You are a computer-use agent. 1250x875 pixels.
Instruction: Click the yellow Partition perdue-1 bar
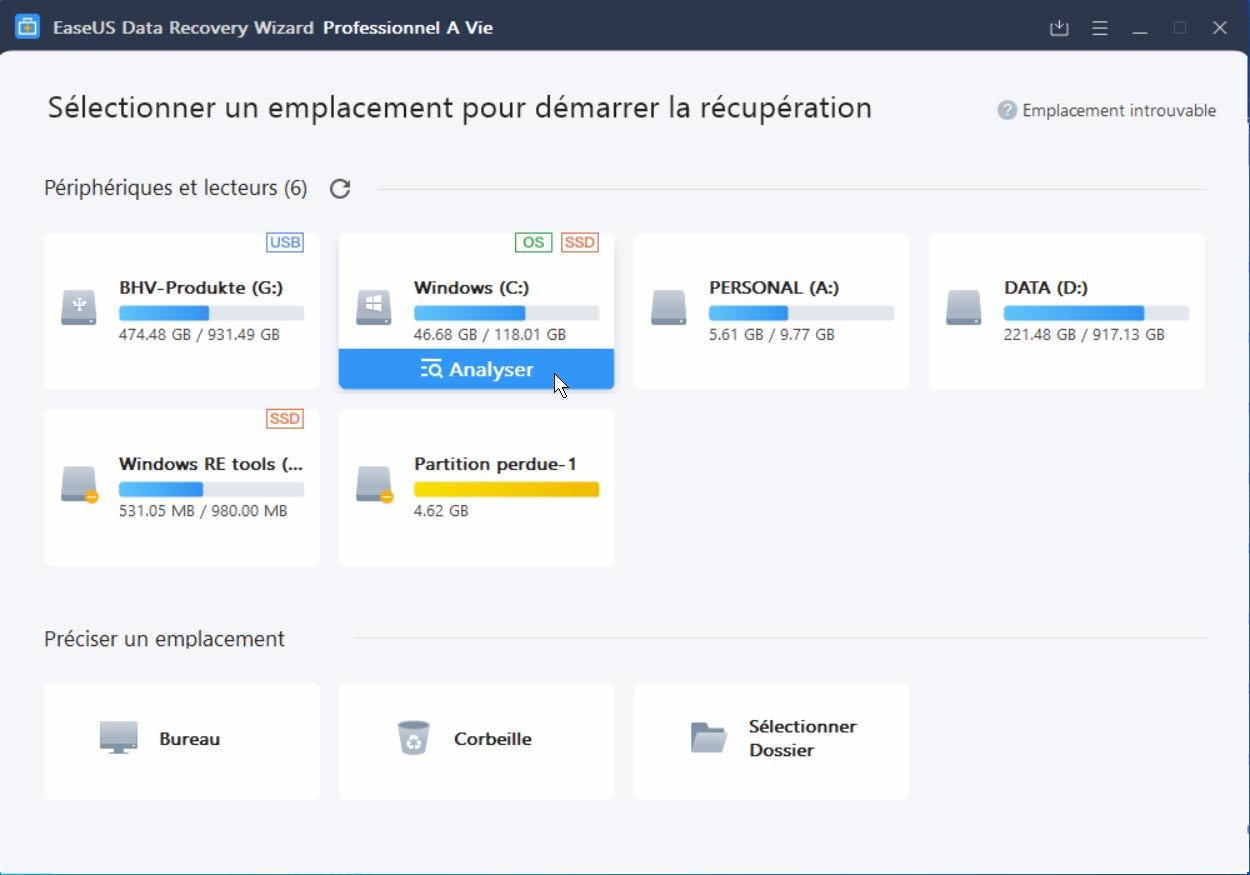coord(506,489)
